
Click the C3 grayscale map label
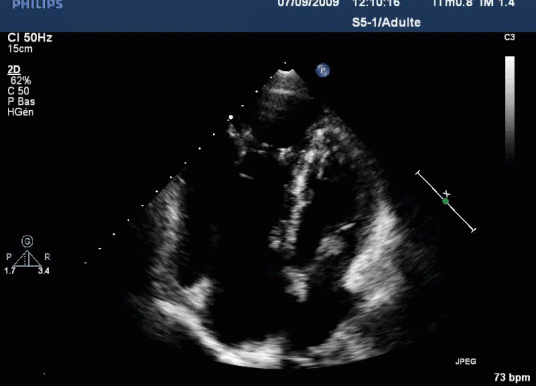[x=509, y=37]
